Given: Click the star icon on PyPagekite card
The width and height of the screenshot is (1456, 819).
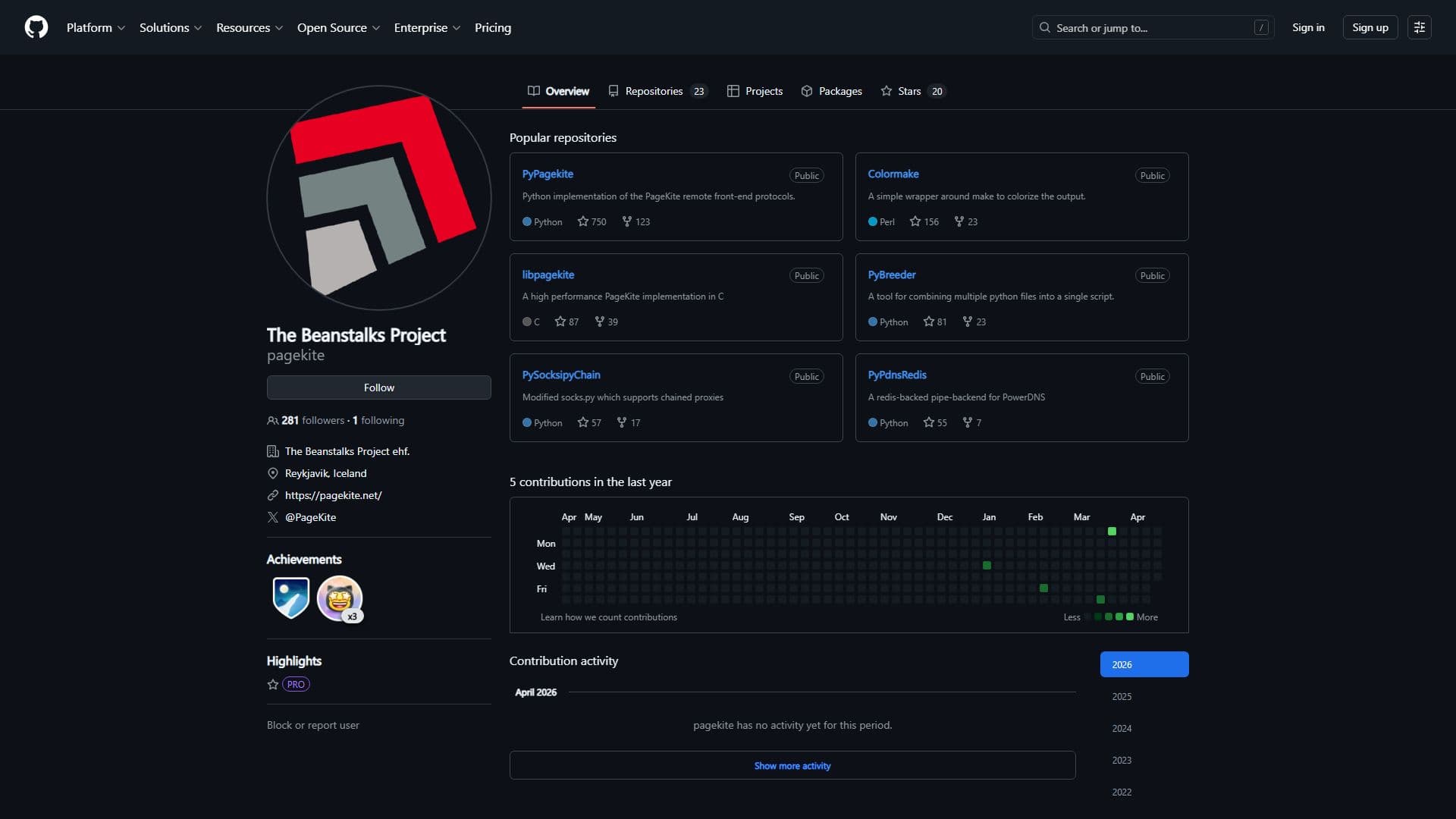Looking at the screenshot, I should [x=582, y=221].
